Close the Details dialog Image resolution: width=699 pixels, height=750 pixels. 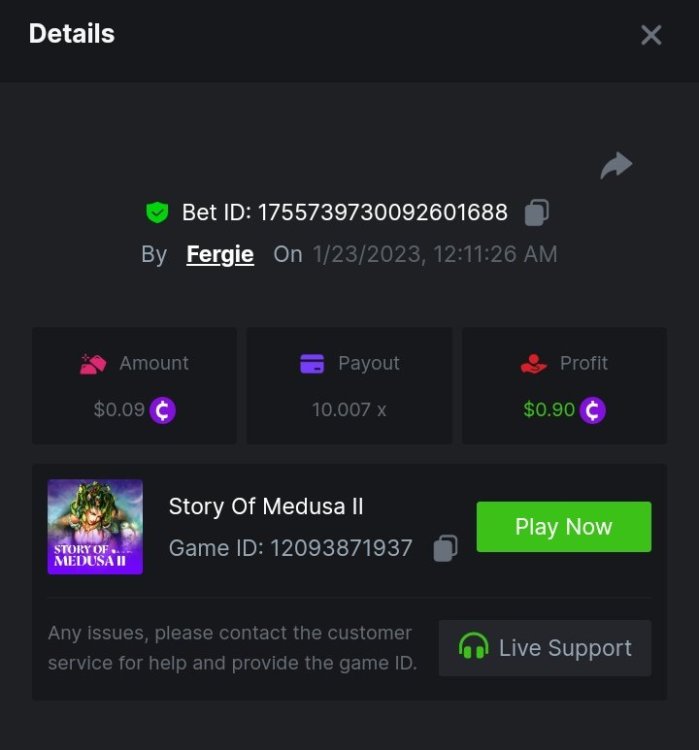pos(651,35)
